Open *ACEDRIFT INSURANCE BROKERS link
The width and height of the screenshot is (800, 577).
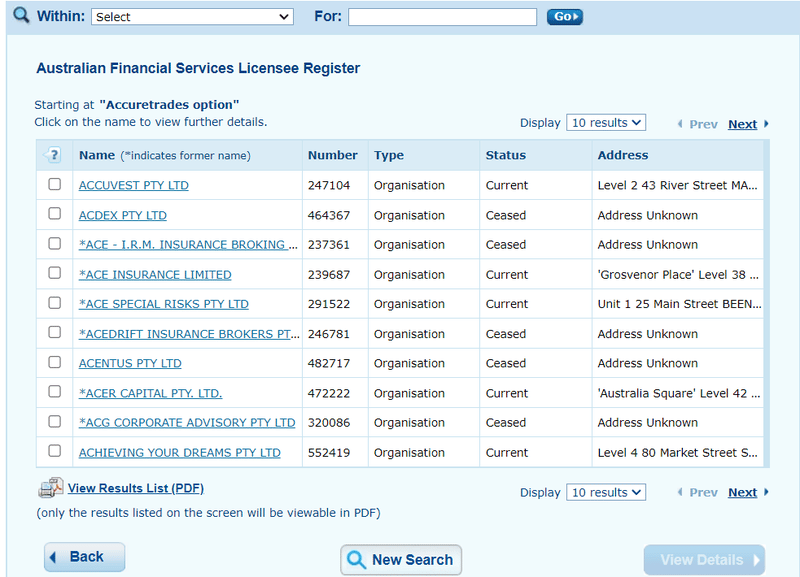pos(189,334)
